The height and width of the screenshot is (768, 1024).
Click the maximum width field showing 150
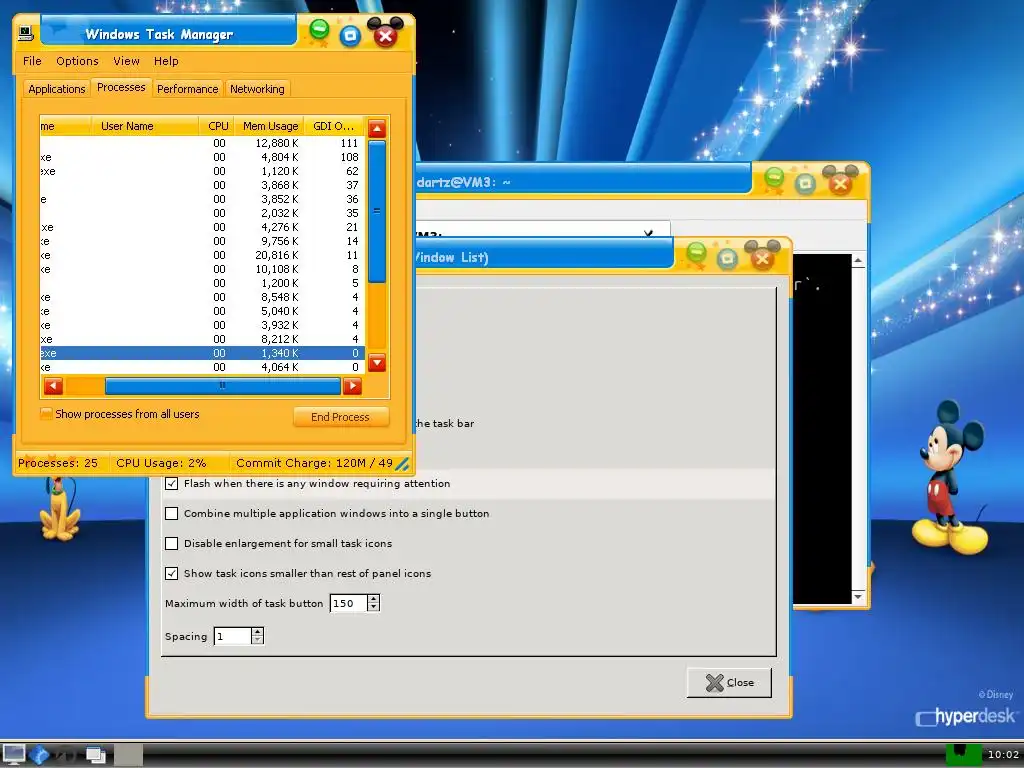(x=349, y=603)
